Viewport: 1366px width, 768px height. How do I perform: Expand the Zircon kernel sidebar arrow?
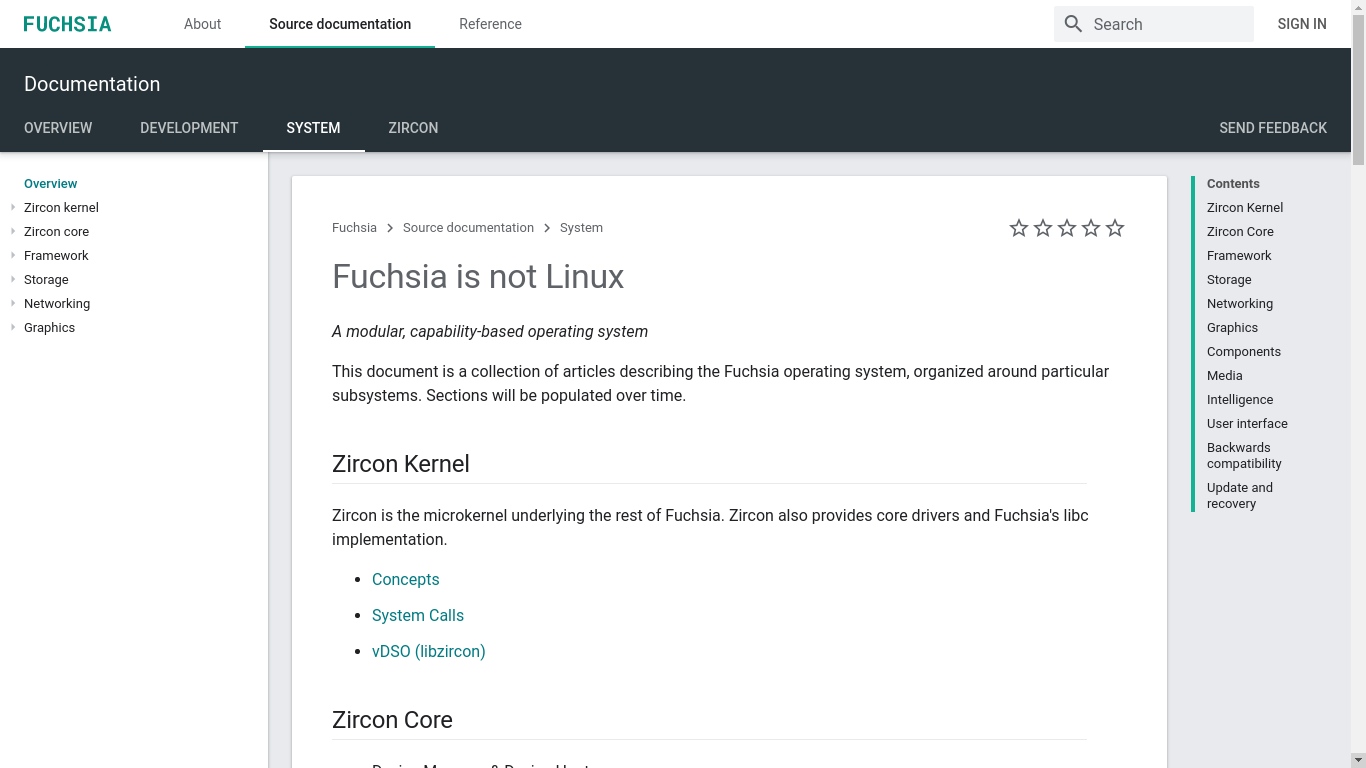coord(13,207)
